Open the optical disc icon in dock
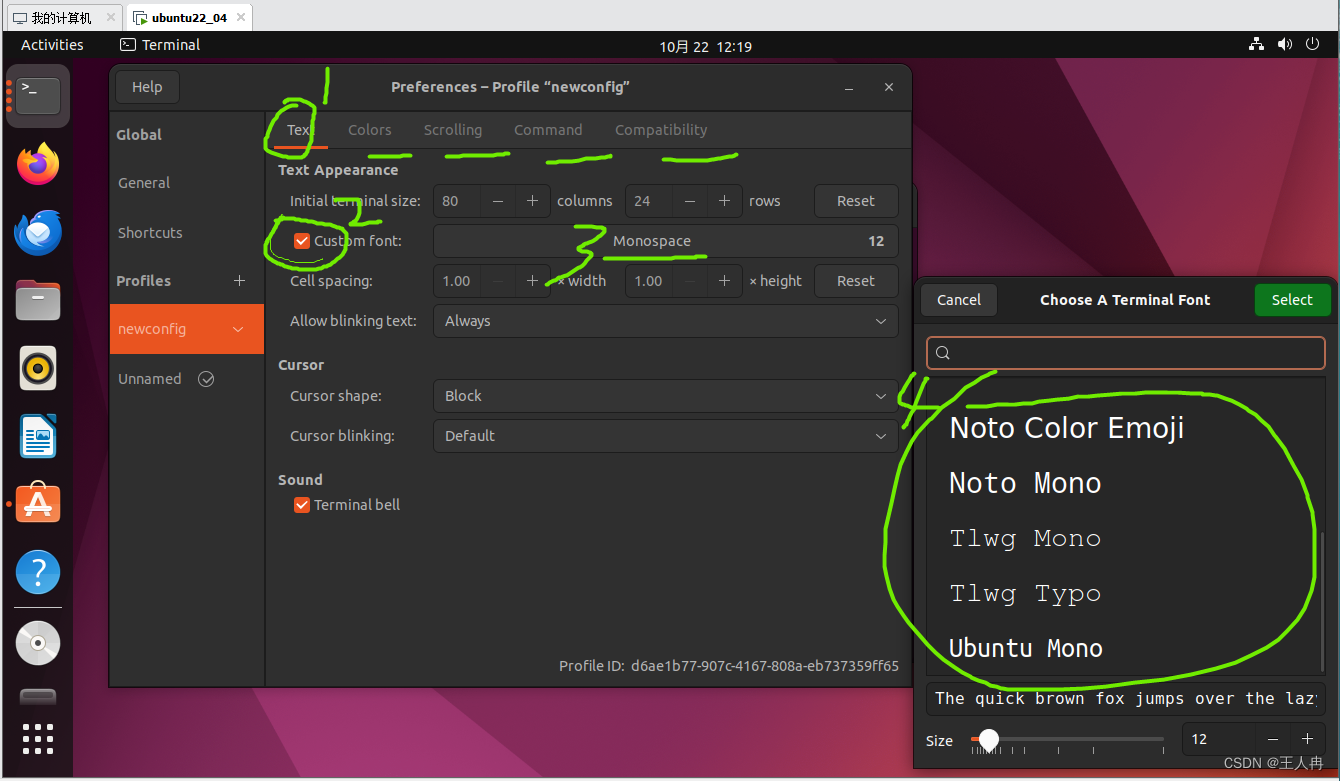The height and width of the screenshot is (781, 1340). point(38,644)
